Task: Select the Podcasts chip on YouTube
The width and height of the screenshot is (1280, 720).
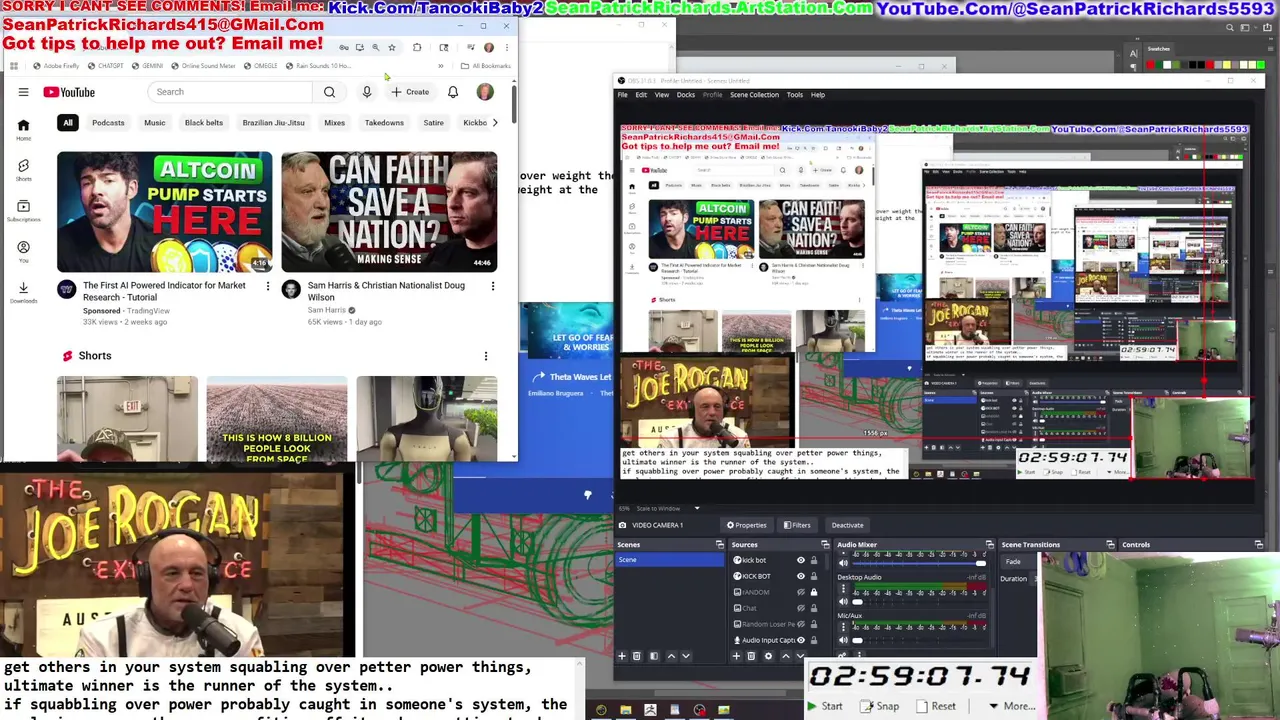Action: click(108, 123)
